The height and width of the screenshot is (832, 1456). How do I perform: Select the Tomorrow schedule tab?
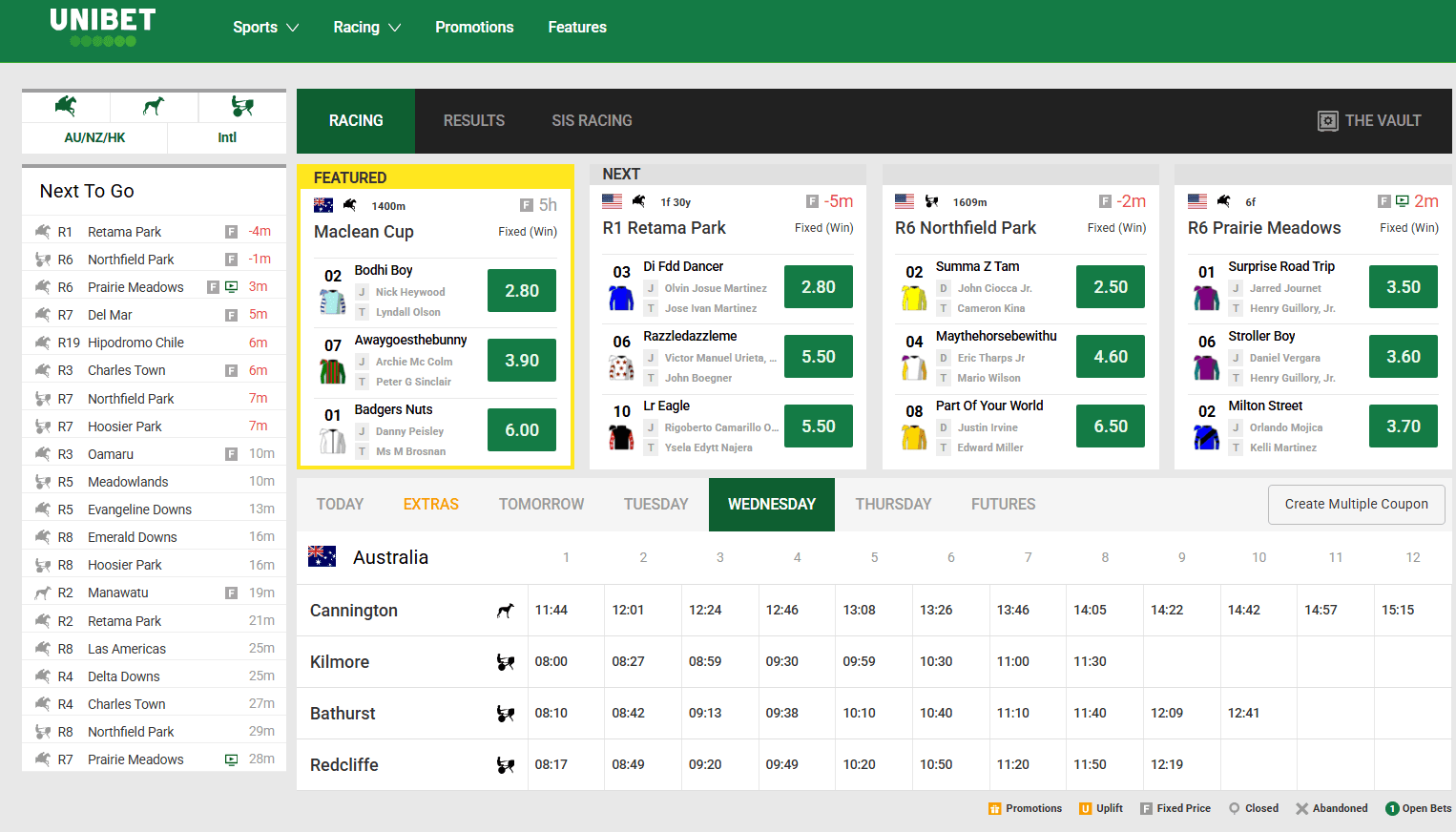[541, 505]
